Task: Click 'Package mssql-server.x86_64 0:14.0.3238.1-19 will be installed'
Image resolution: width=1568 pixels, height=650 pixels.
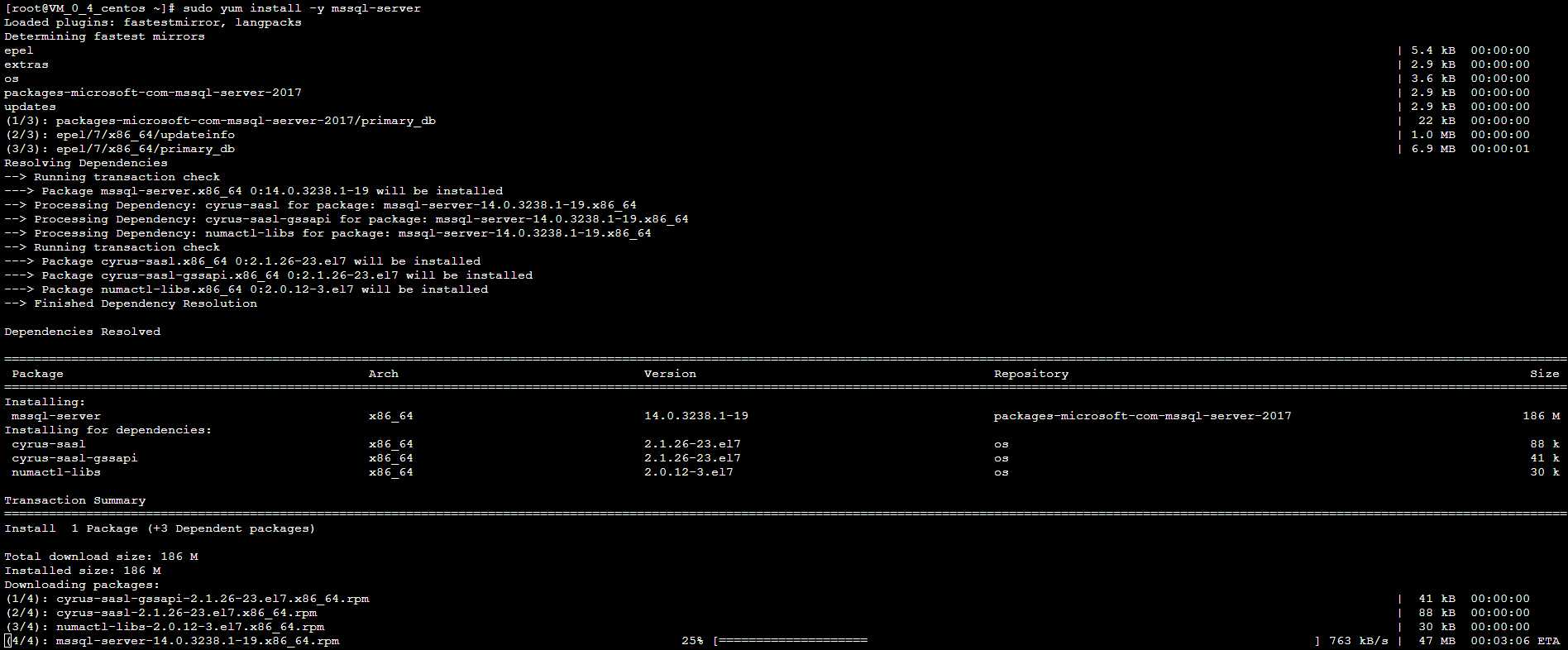Action: [x=272, y=191]
